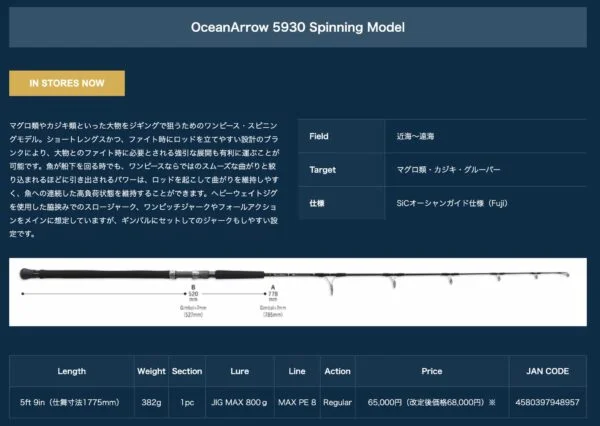This screenshot has height=426, width=600.
Task: Select the OceanArrow 5930 Spinning Model heading
Action: point(298,27)
